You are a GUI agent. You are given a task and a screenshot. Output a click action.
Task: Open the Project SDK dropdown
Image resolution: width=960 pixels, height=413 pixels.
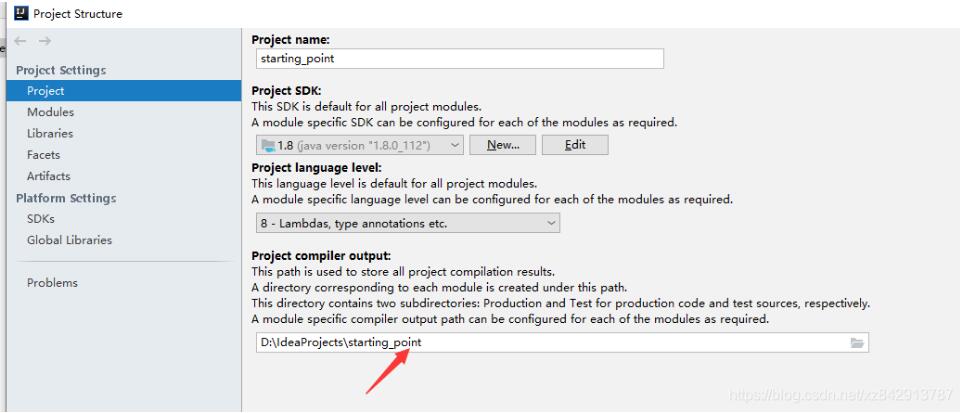click(x=456, y=146)
